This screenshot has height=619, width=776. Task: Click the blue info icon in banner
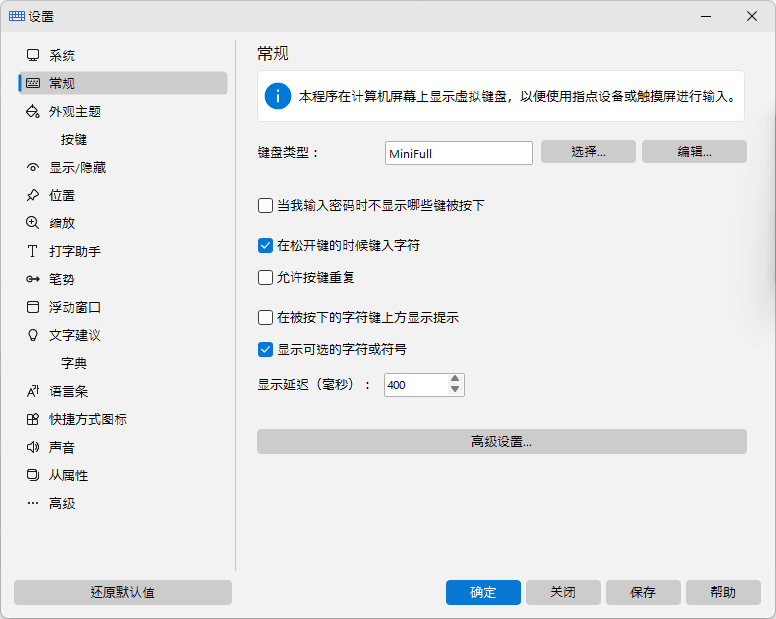click(x=278, y=96)
